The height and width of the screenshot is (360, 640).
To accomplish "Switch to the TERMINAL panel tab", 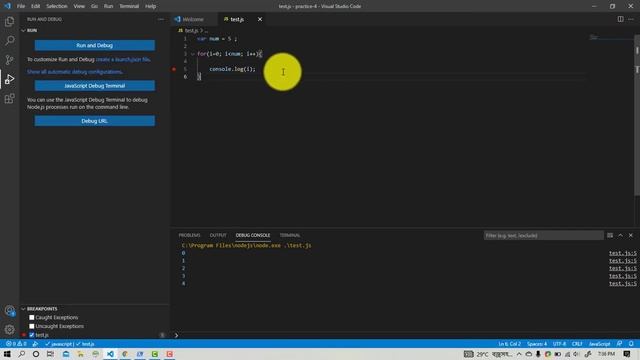I will [290, 236].
